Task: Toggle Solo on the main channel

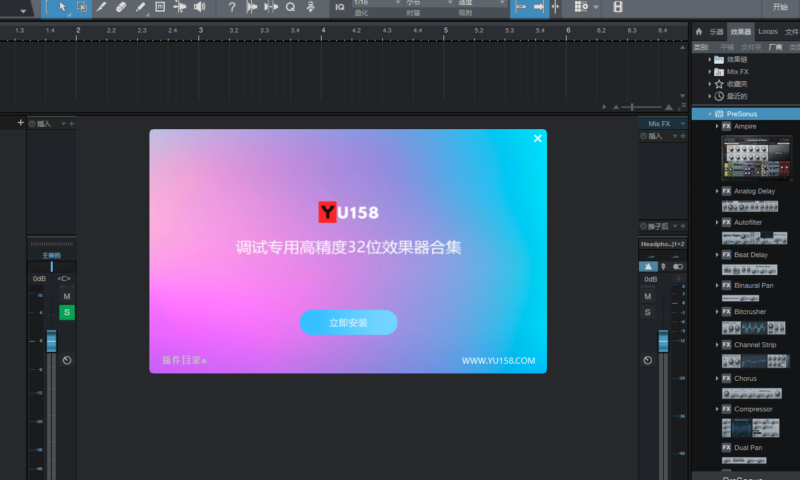Action: (x=67, y=313)
